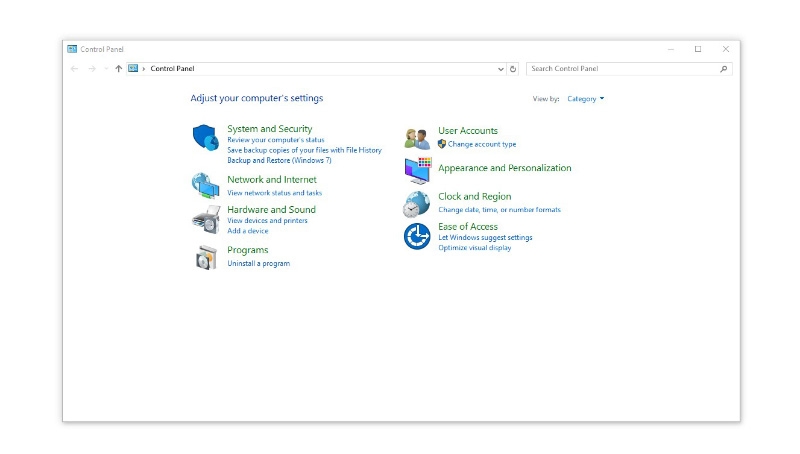Open Recent locations dropdown arrow
The height and width of the screenshot is (454, 800).
pyautogui.click(x=106, y=68)
